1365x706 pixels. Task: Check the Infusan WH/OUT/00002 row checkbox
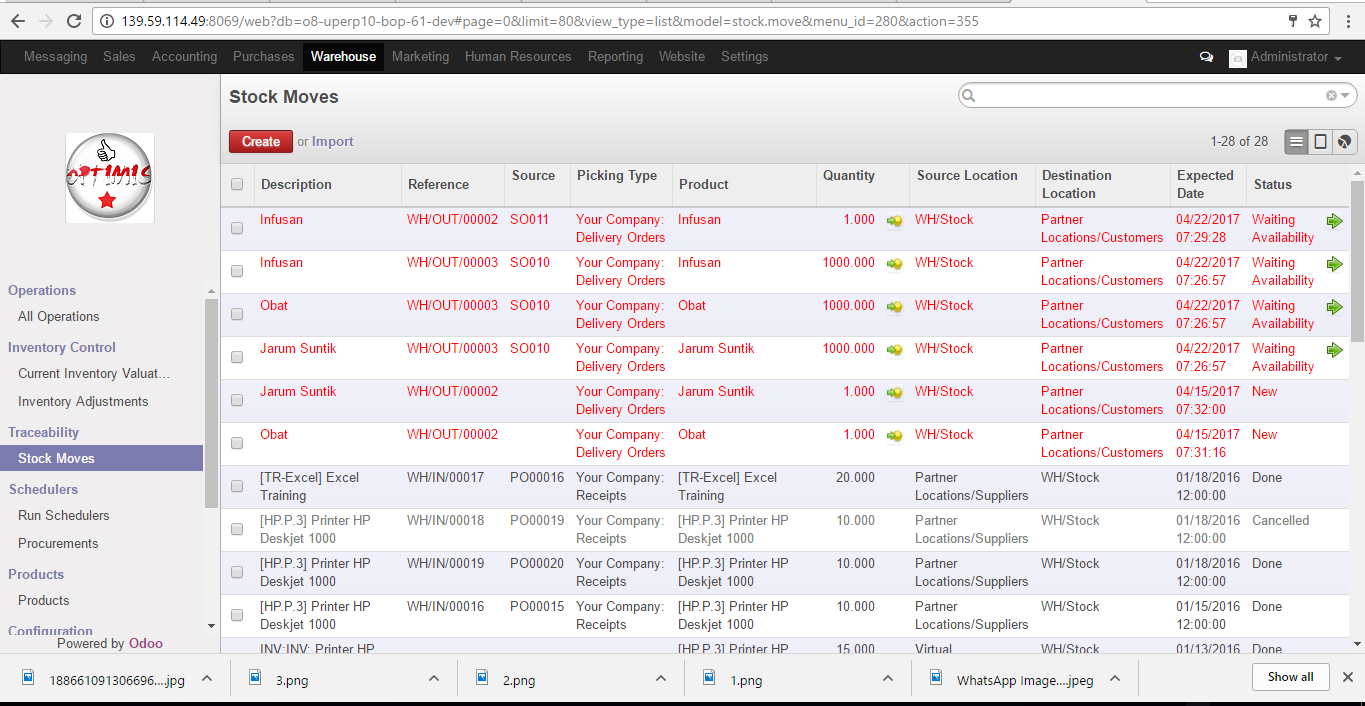point(237,228)
